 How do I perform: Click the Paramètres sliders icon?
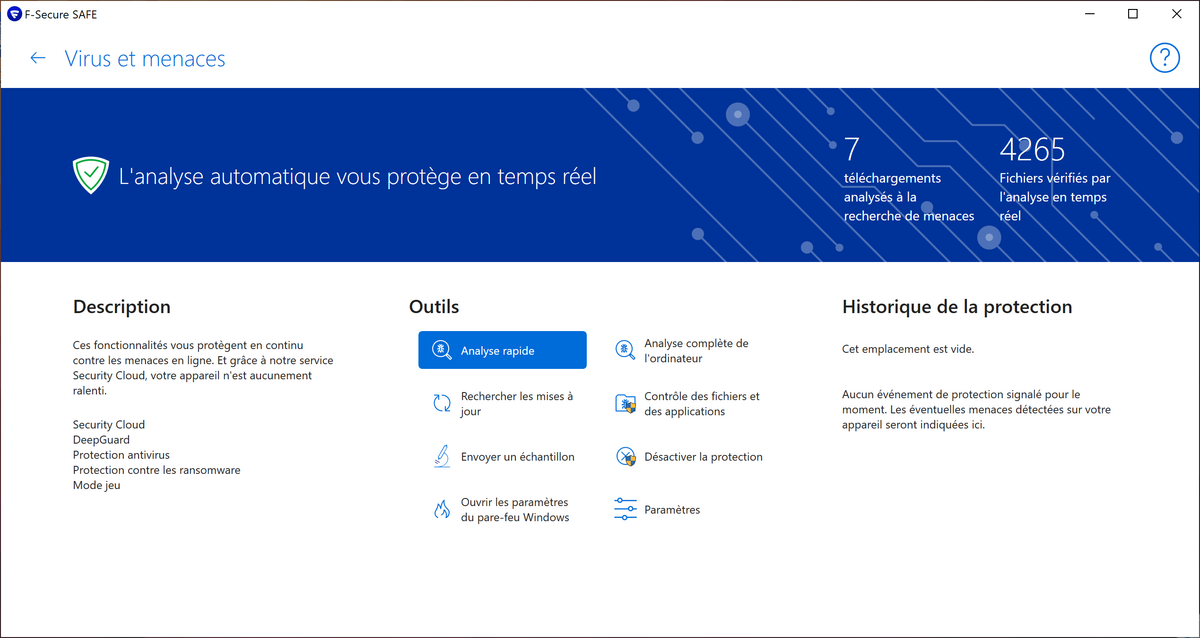click(x=625, y=510)
